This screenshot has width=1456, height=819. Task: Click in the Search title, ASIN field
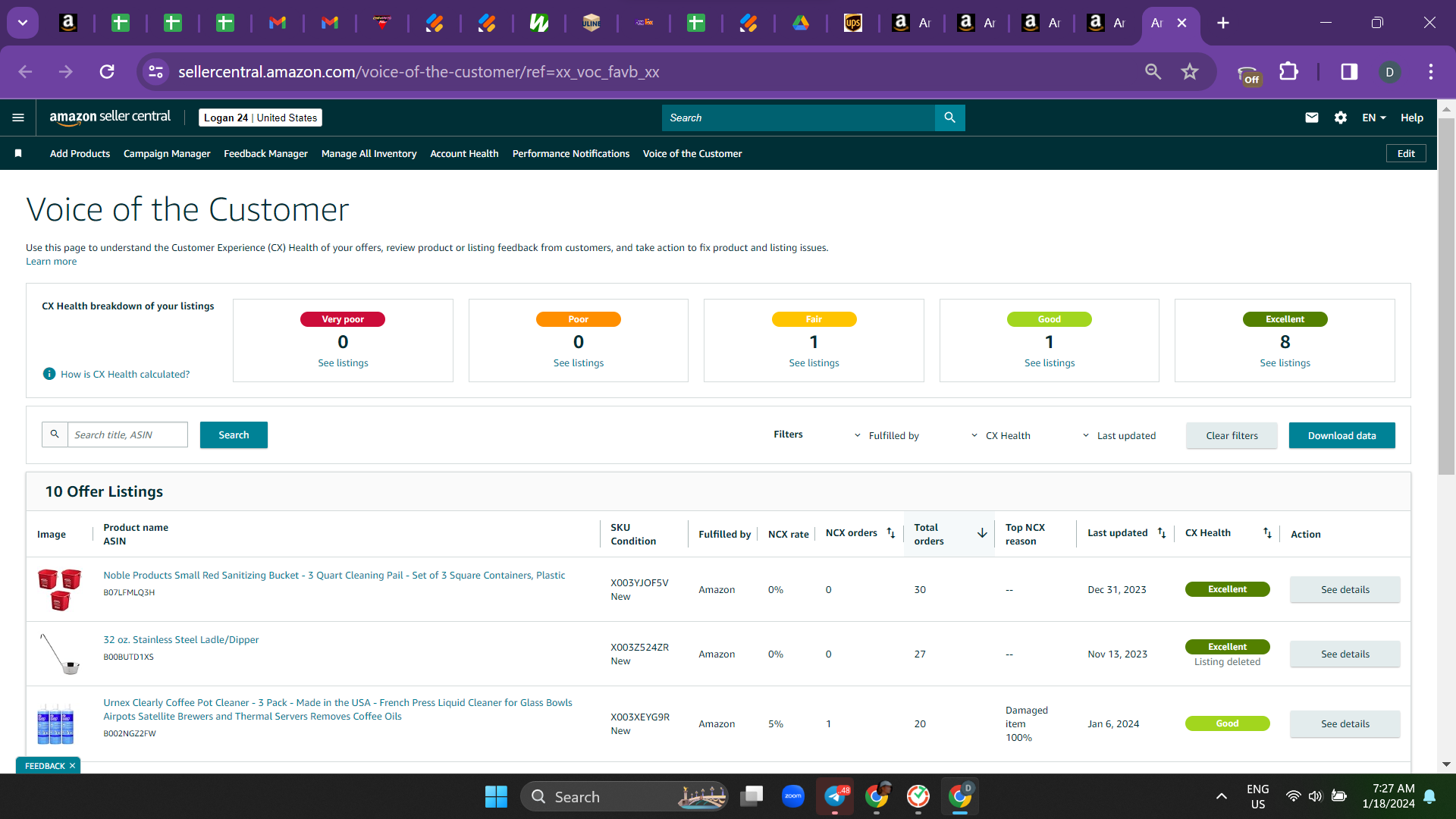[x=127, y=435]
